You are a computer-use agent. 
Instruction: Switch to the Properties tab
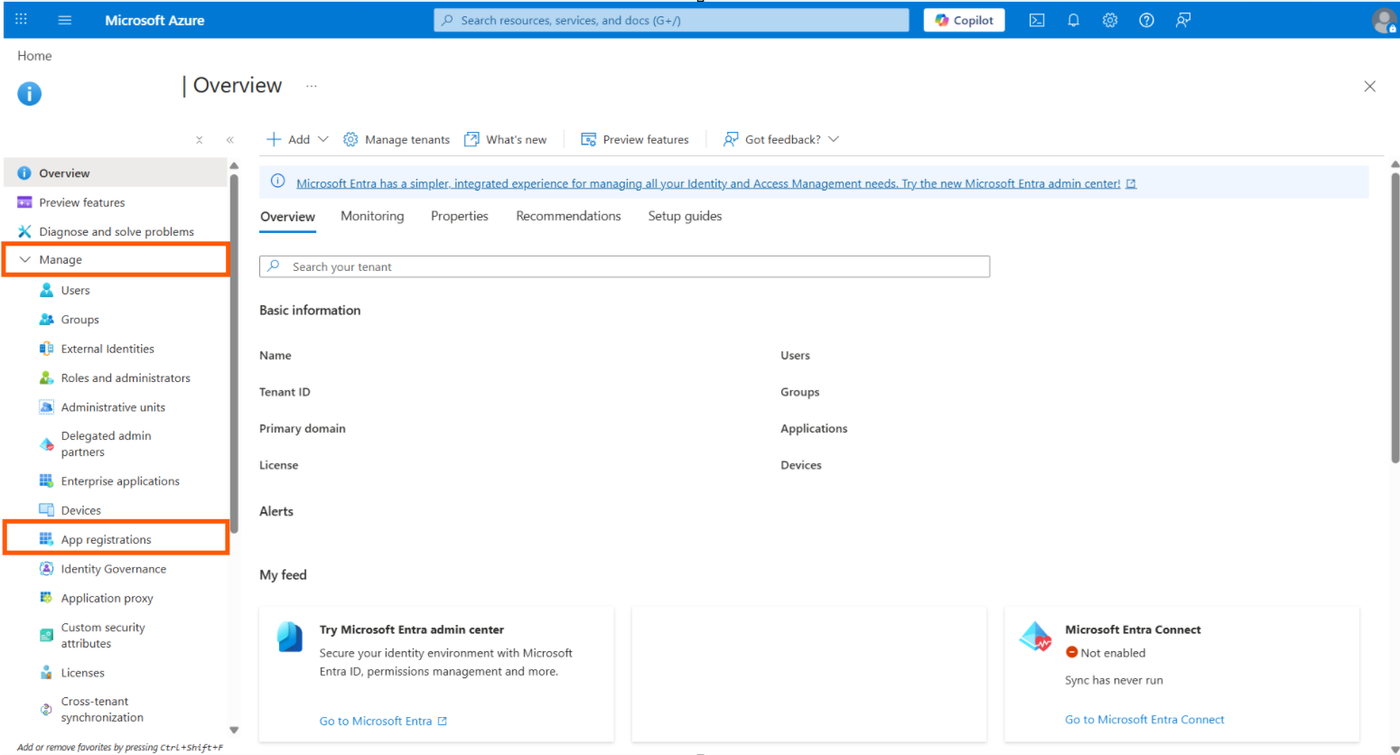click(x=459, y=216)
